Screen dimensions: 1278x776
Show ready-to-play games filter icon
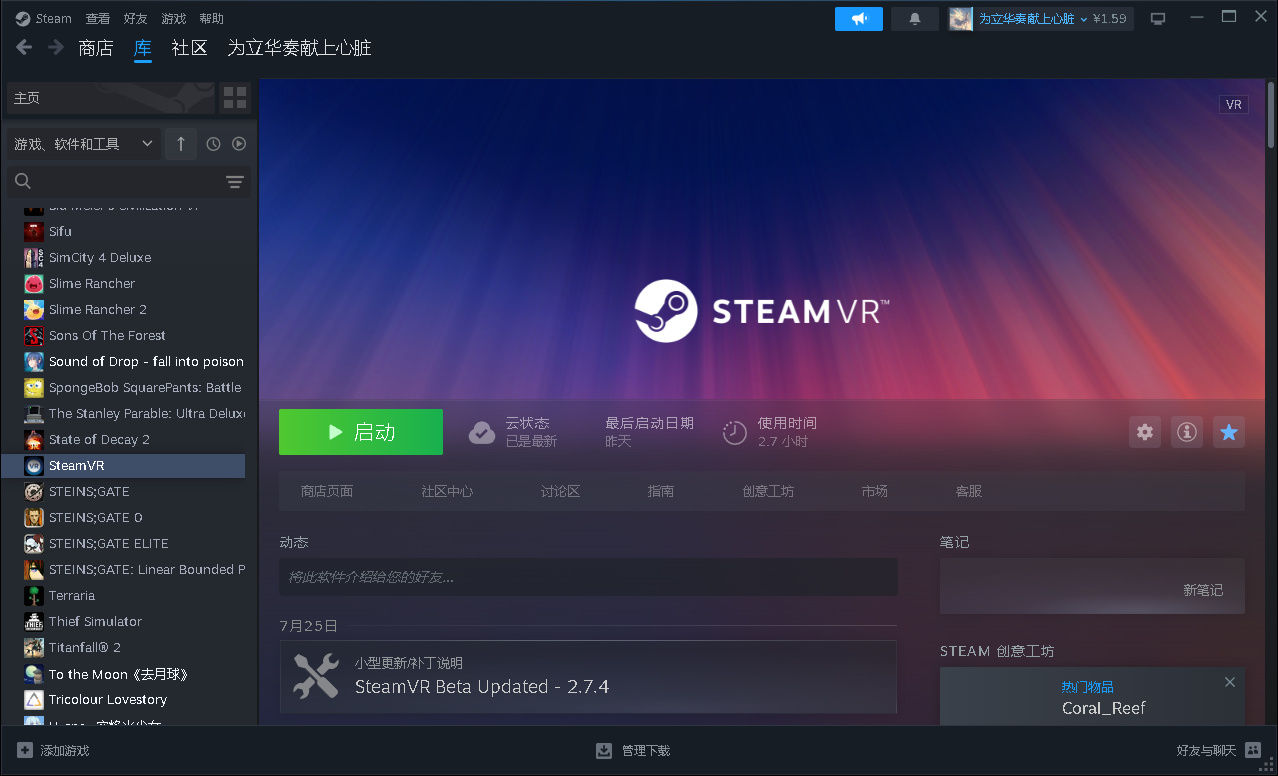point(239,144)
